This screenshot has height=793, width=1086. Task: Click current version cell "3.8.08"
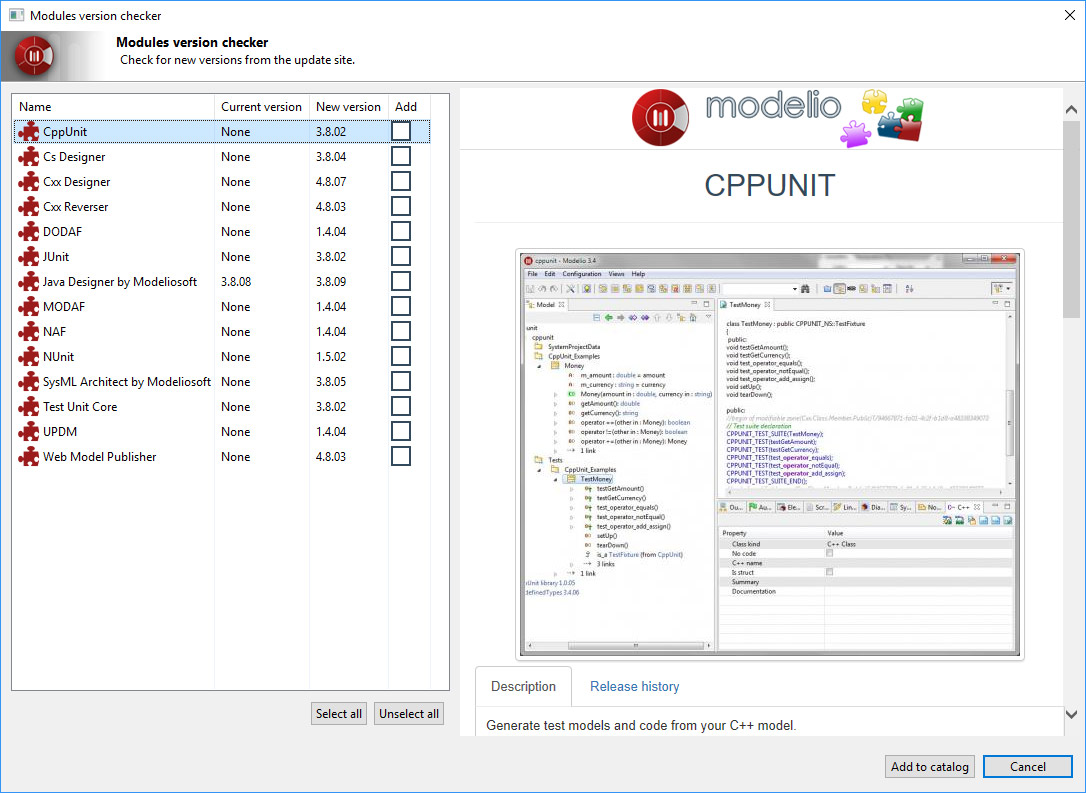point(236,282)
